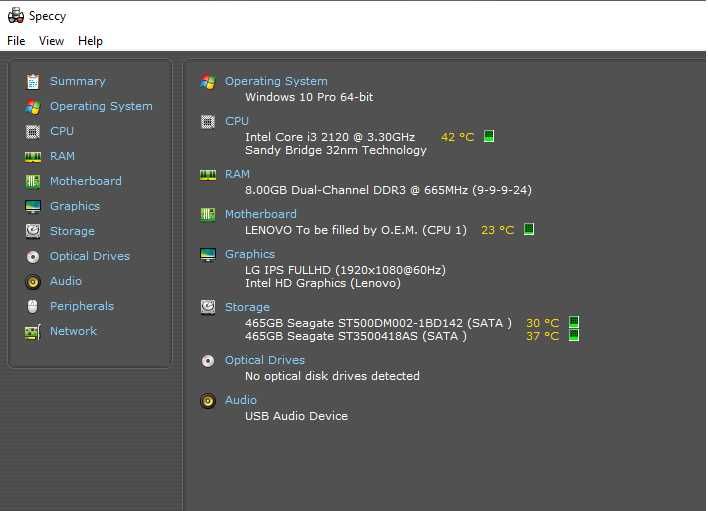Click 'Intel Core i3 2120 @ 3.30GHz' text

point(330,137)
